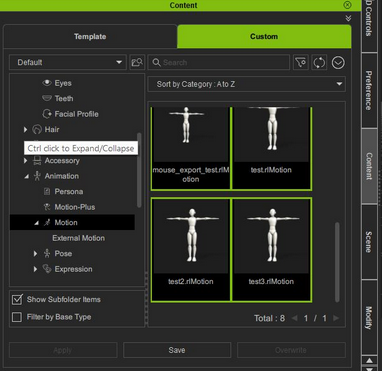Click into the Search field
Image resolution: width=382 pixels, height=371 pixels.
pos(219,62)
